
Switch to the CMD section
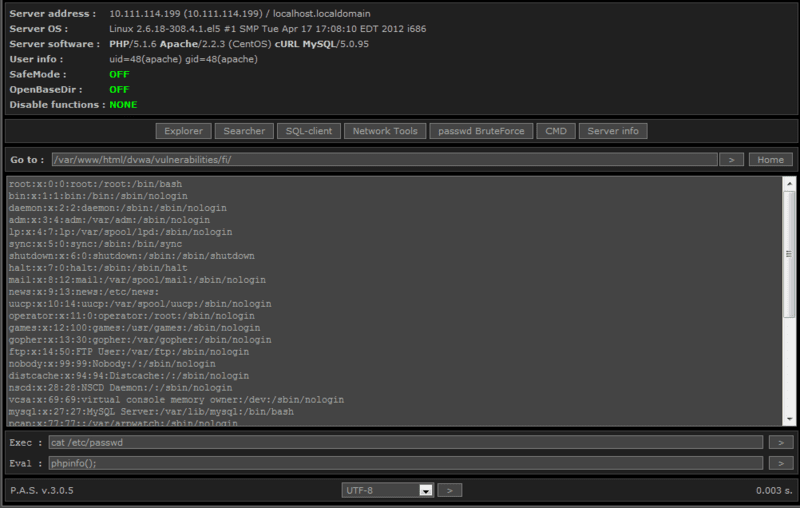coord(555,131)
